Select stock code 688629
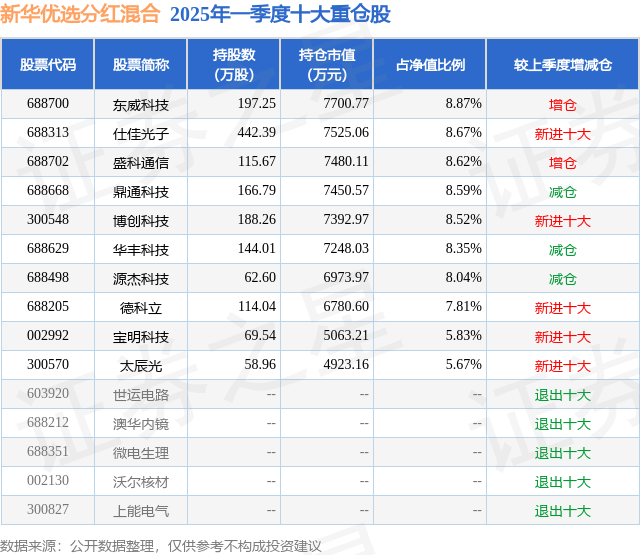Viewport: 640px width, 555px height. (48, 248)
